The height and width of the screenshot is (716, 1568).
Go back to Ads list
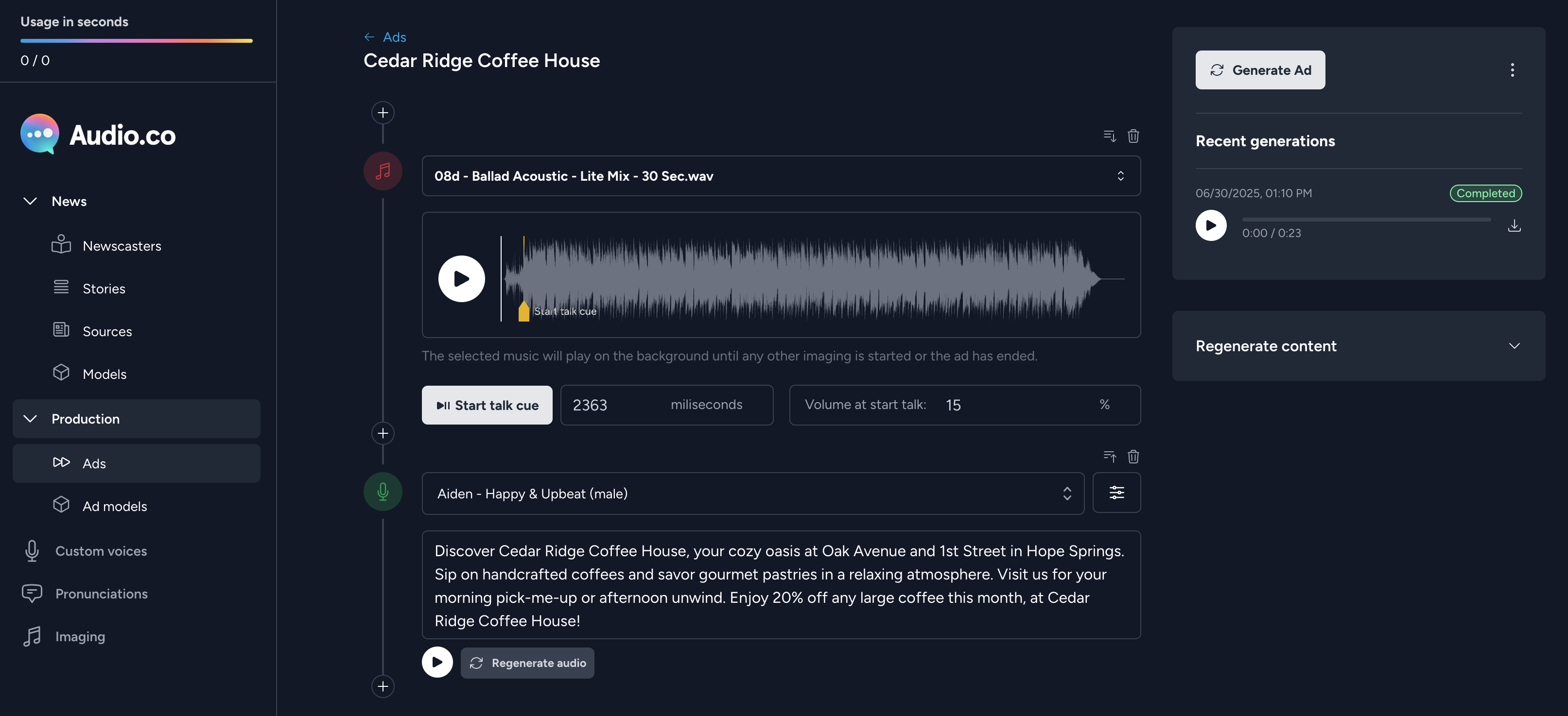coord(384,37)
